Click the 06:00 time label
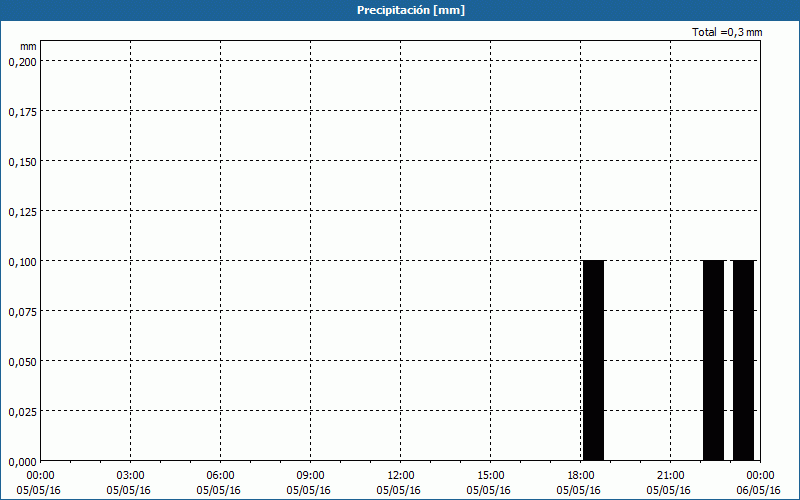 pyautogui.click(x=220, y=476)
